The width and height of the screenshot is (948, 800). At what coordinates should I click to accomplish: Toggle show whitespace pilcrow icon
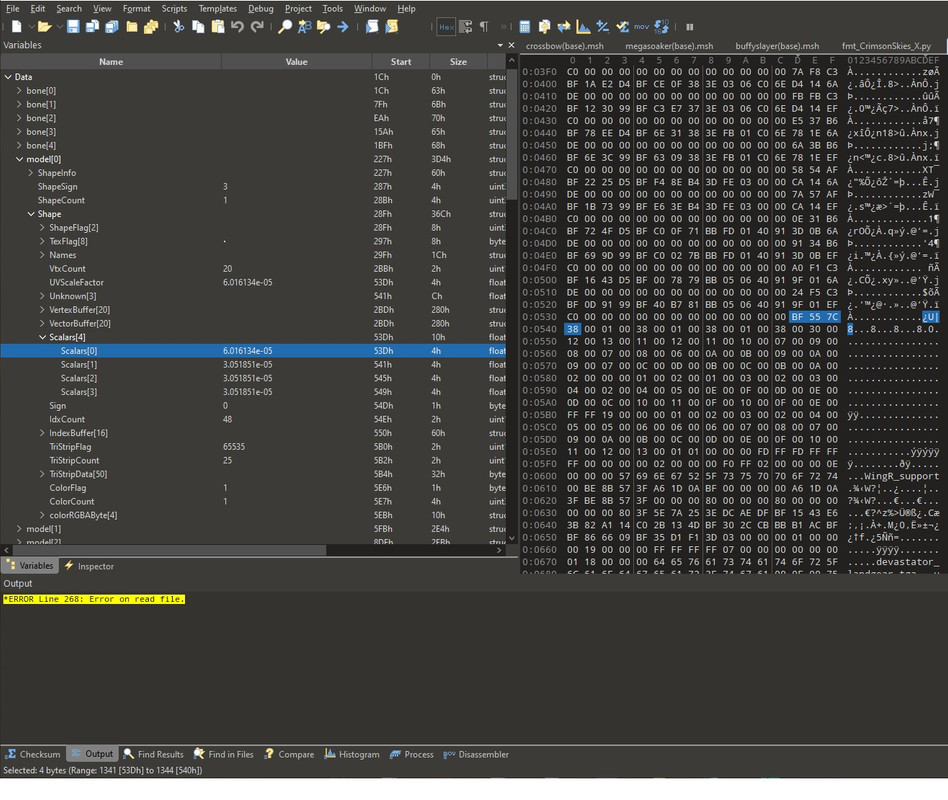tap(484, 27)
